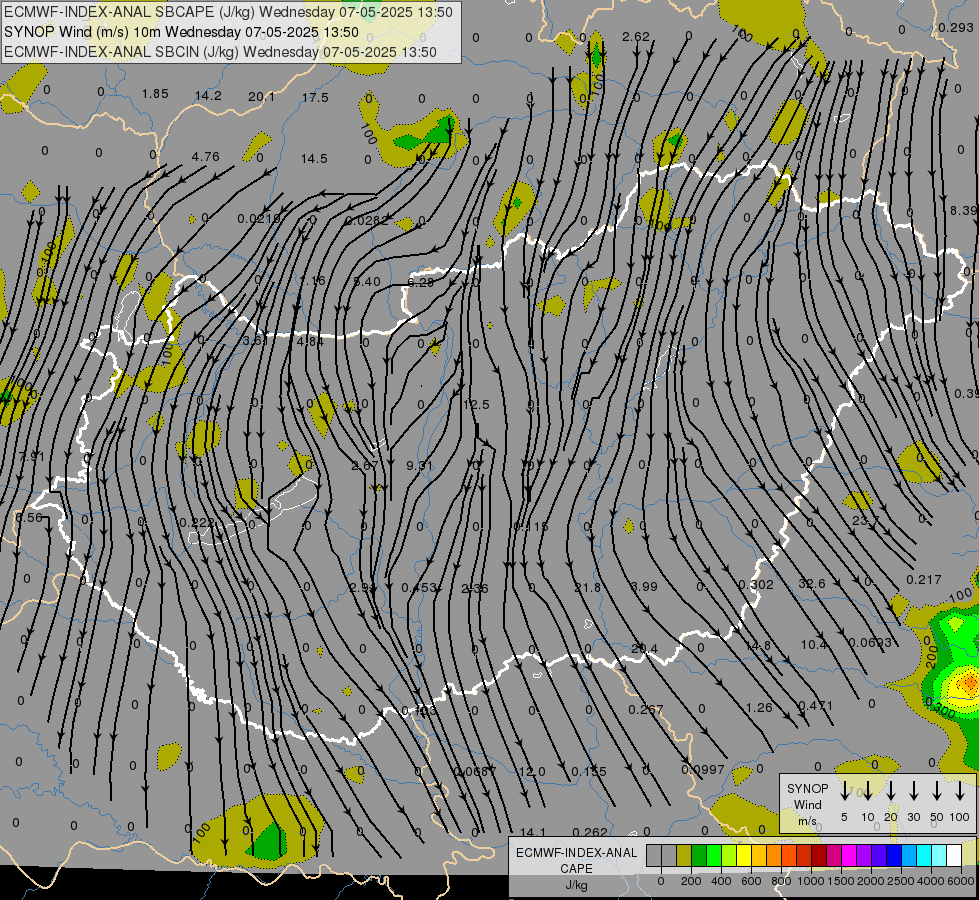Click the 20 m/s wind arrow in legend
Screen dimensions: 979x900
click(890, 791)
